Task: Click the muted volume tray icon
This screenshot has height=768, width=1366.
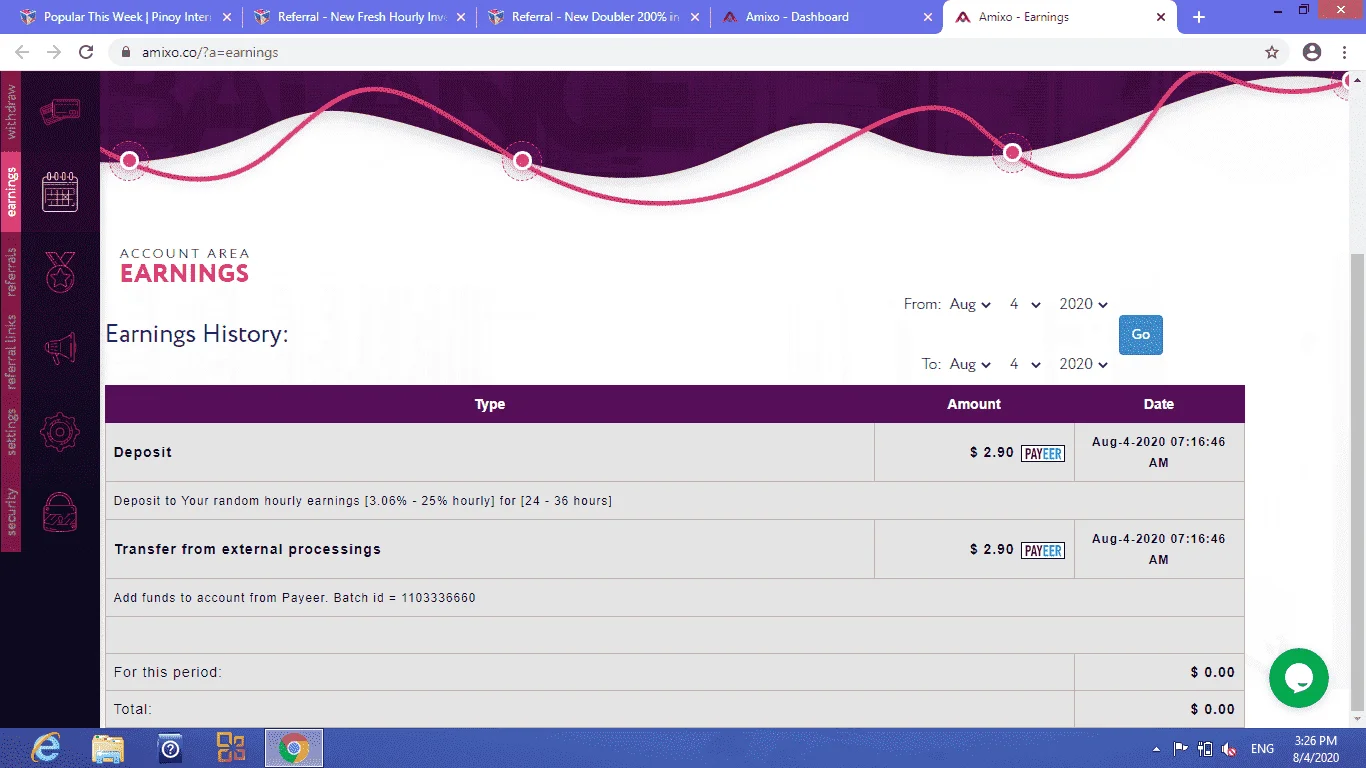Action: (1229, 749)
